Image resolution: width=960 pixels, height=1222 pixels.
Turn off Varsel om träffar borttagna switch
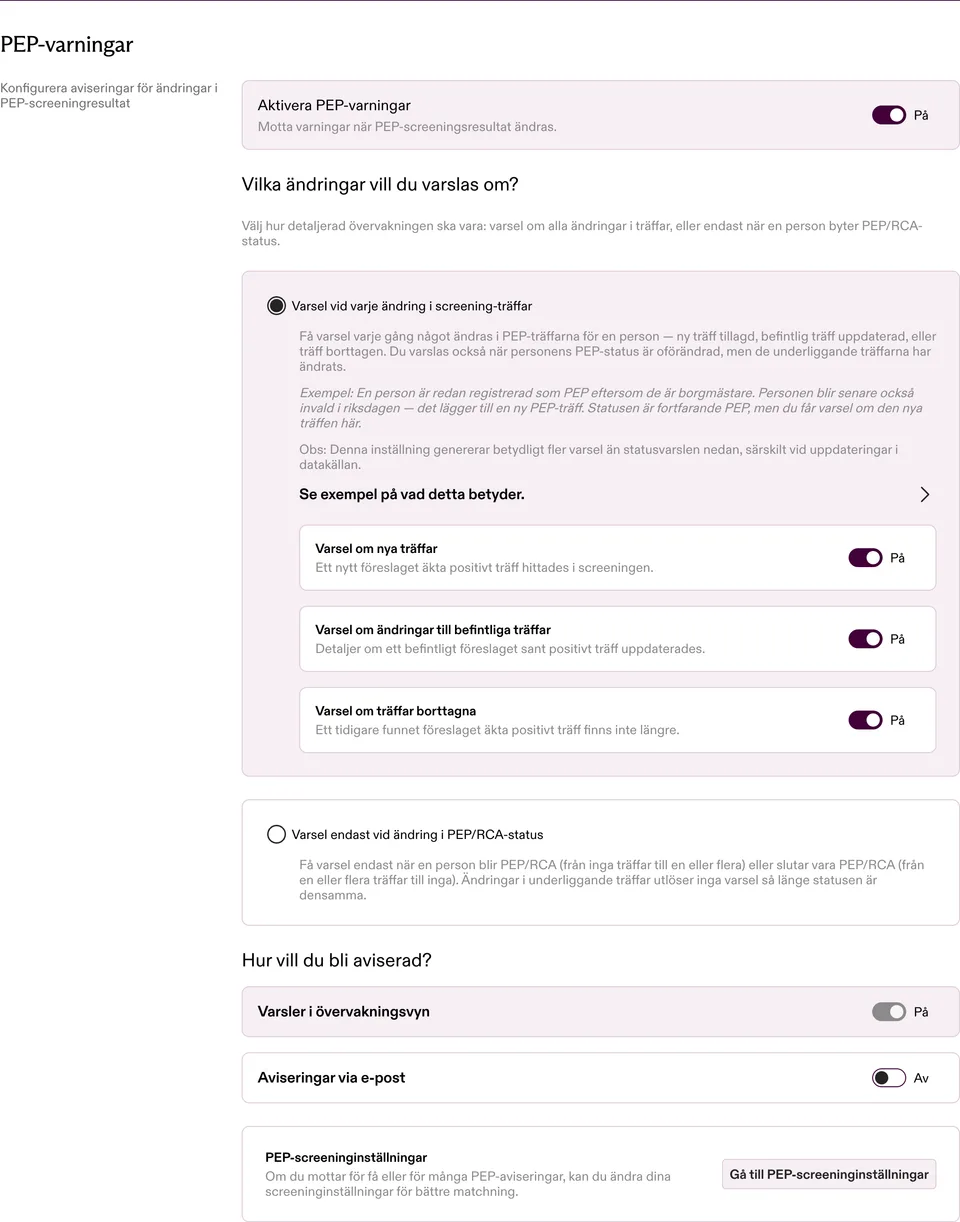(x=865, y=720)
